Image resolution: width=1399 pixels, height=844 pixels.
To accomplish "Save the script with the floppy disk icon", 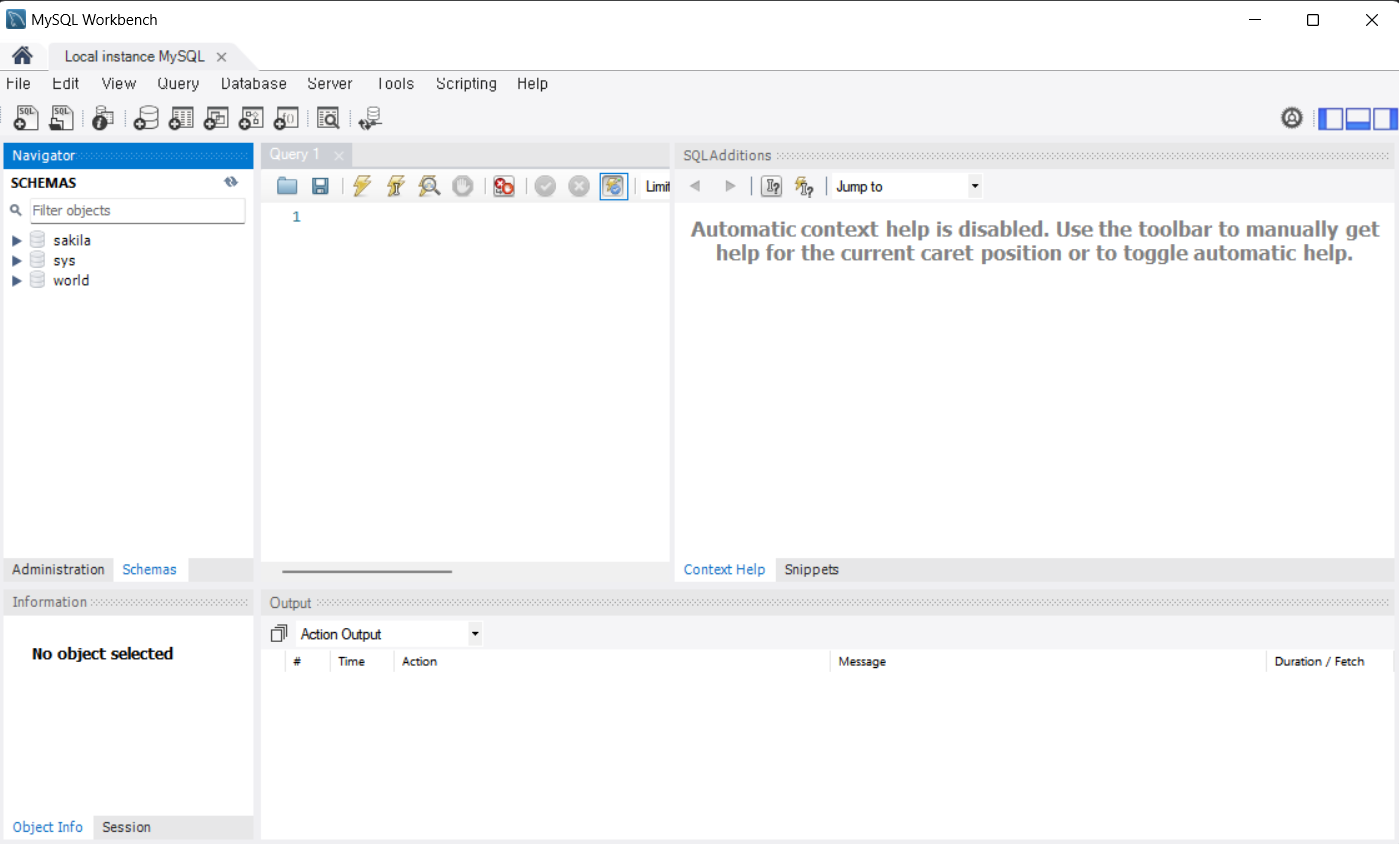I will tap(320, 186).
